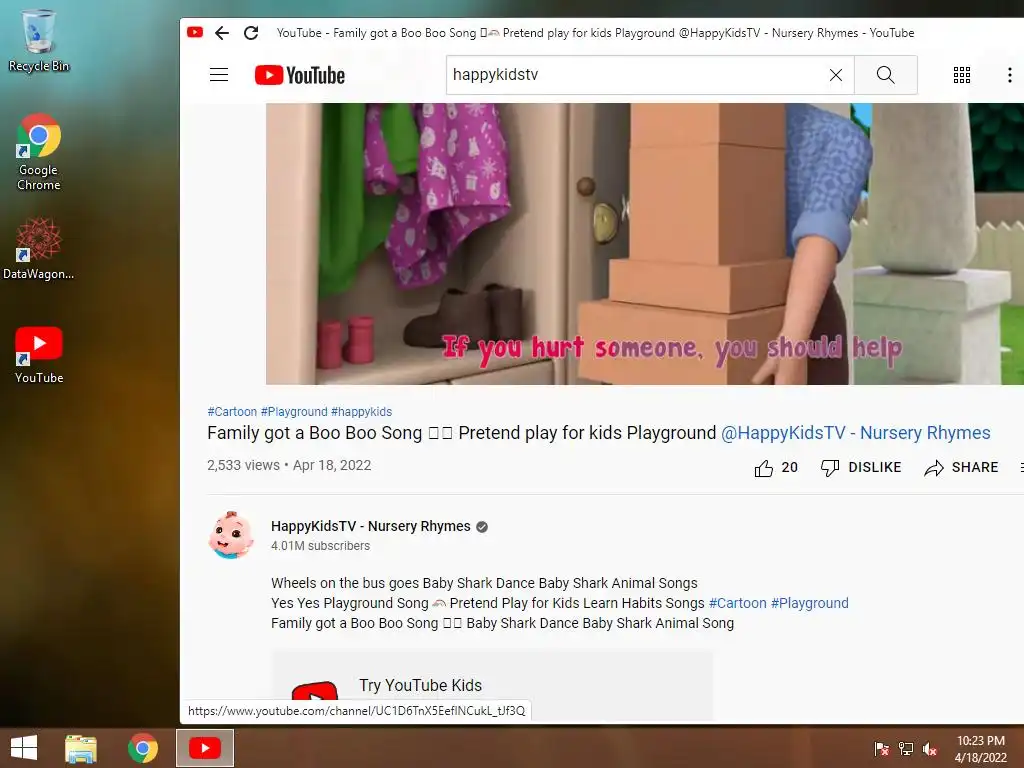1024x768 pixels.
Task: Open the #Cartoon hashtag above the title
Action: [x=232, y=411]
